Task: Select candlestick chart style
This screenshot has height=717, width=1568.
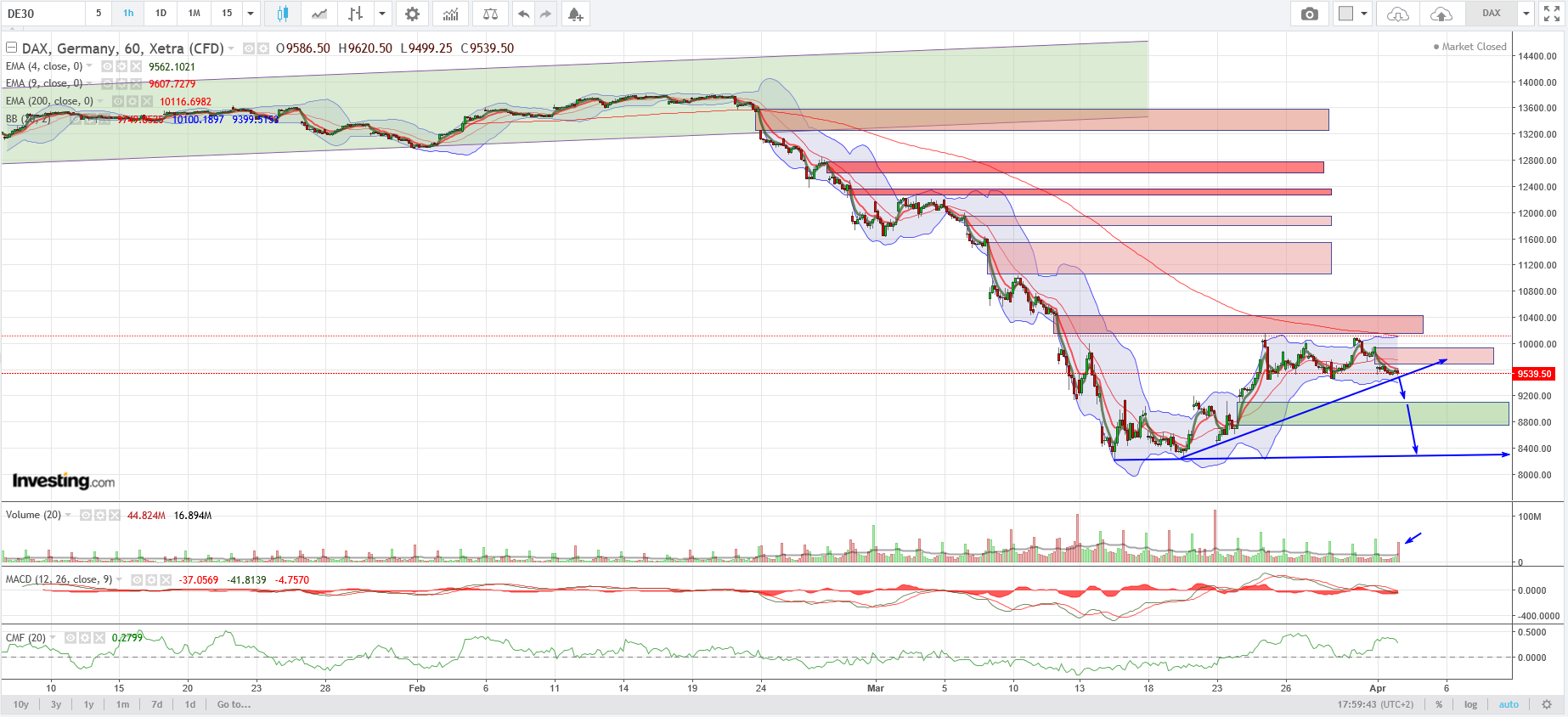Action: [x=283, y=14]
